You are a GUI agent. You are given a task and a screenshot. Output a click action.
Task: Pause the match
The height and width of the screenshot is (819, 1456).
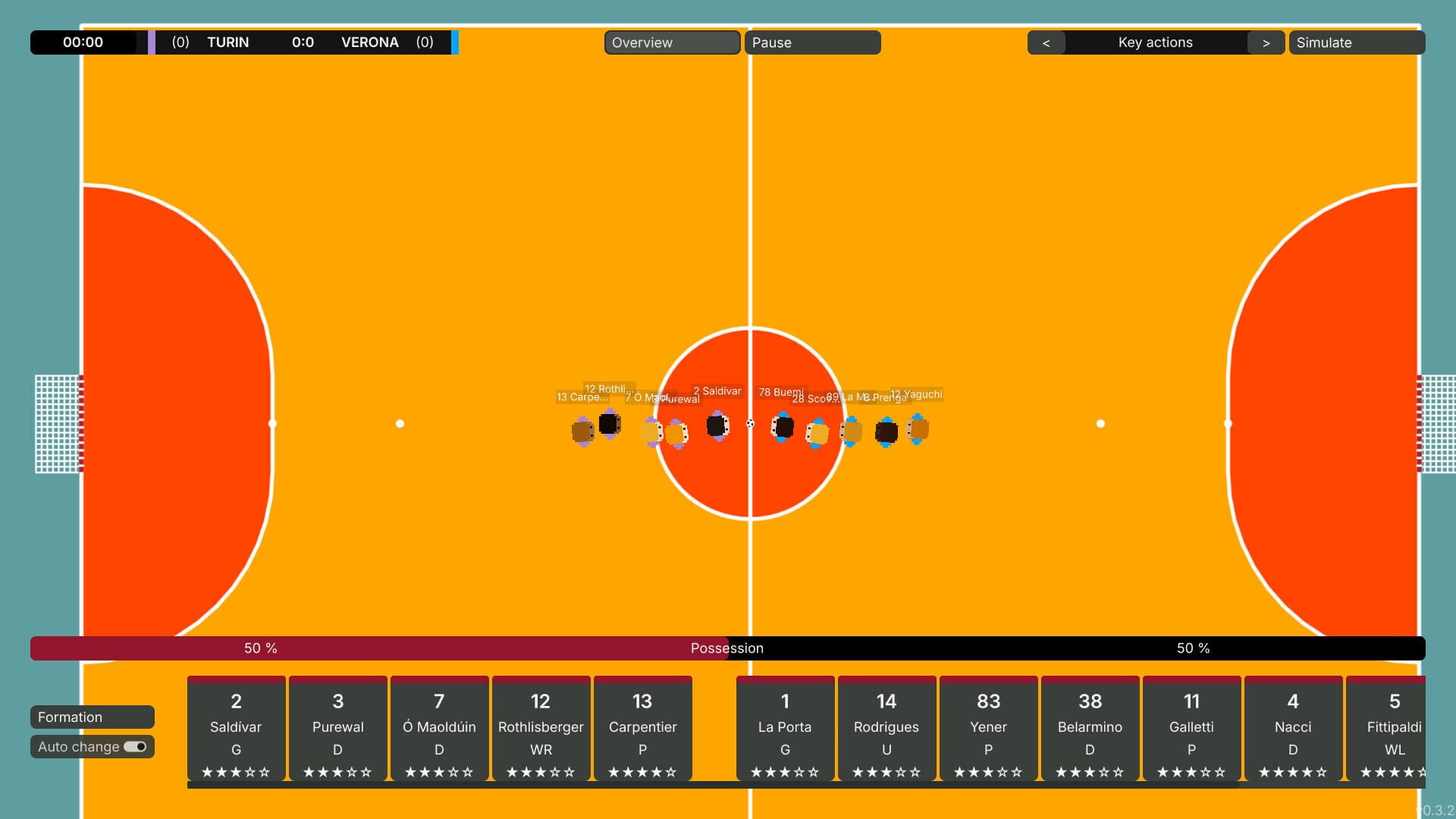(x=811, y=42)
